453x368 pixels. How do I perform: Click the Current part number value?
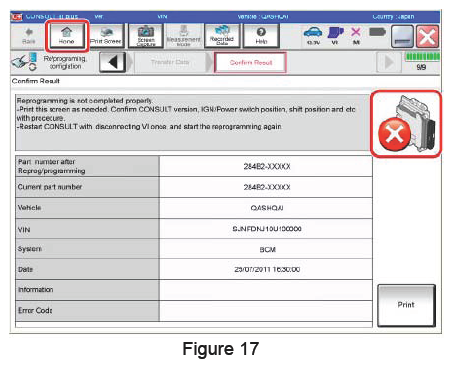click(267, 187)
